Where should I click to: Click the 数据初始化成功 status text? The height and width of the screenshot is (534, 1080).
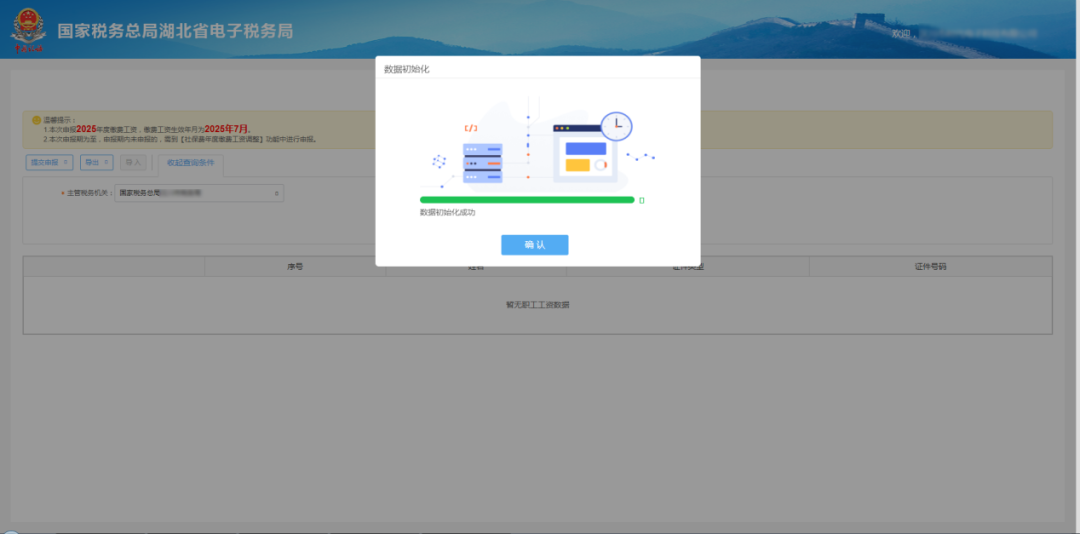(x=447, y=213)
